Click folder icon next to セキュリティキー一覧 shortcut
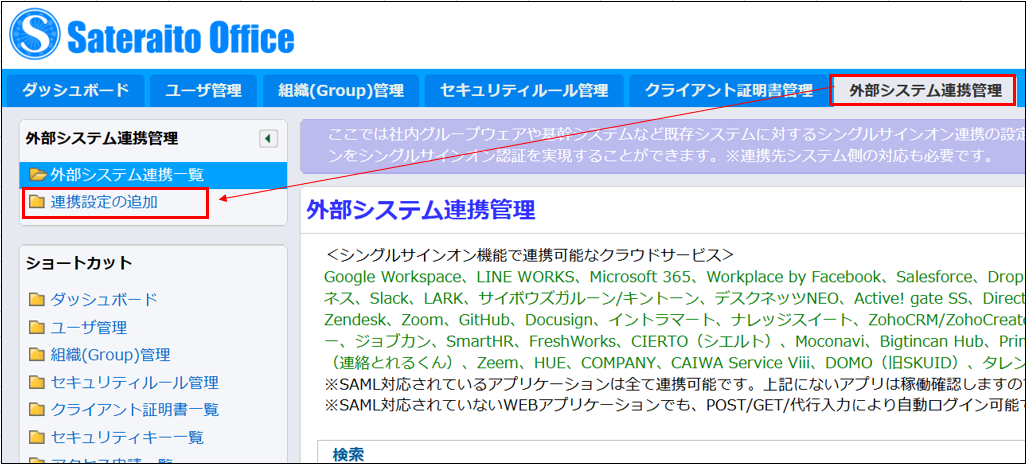Screen dimensions: 1026x464 (x=36, y=438)
